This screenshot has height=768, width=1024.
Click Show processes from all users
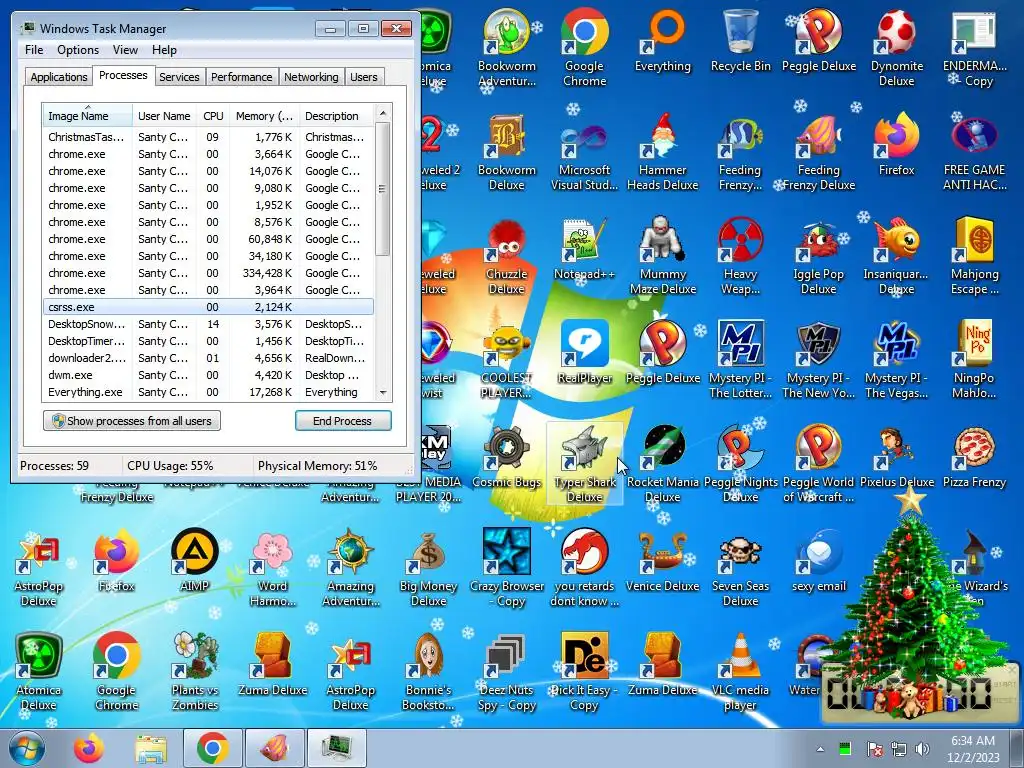[132, 421]
